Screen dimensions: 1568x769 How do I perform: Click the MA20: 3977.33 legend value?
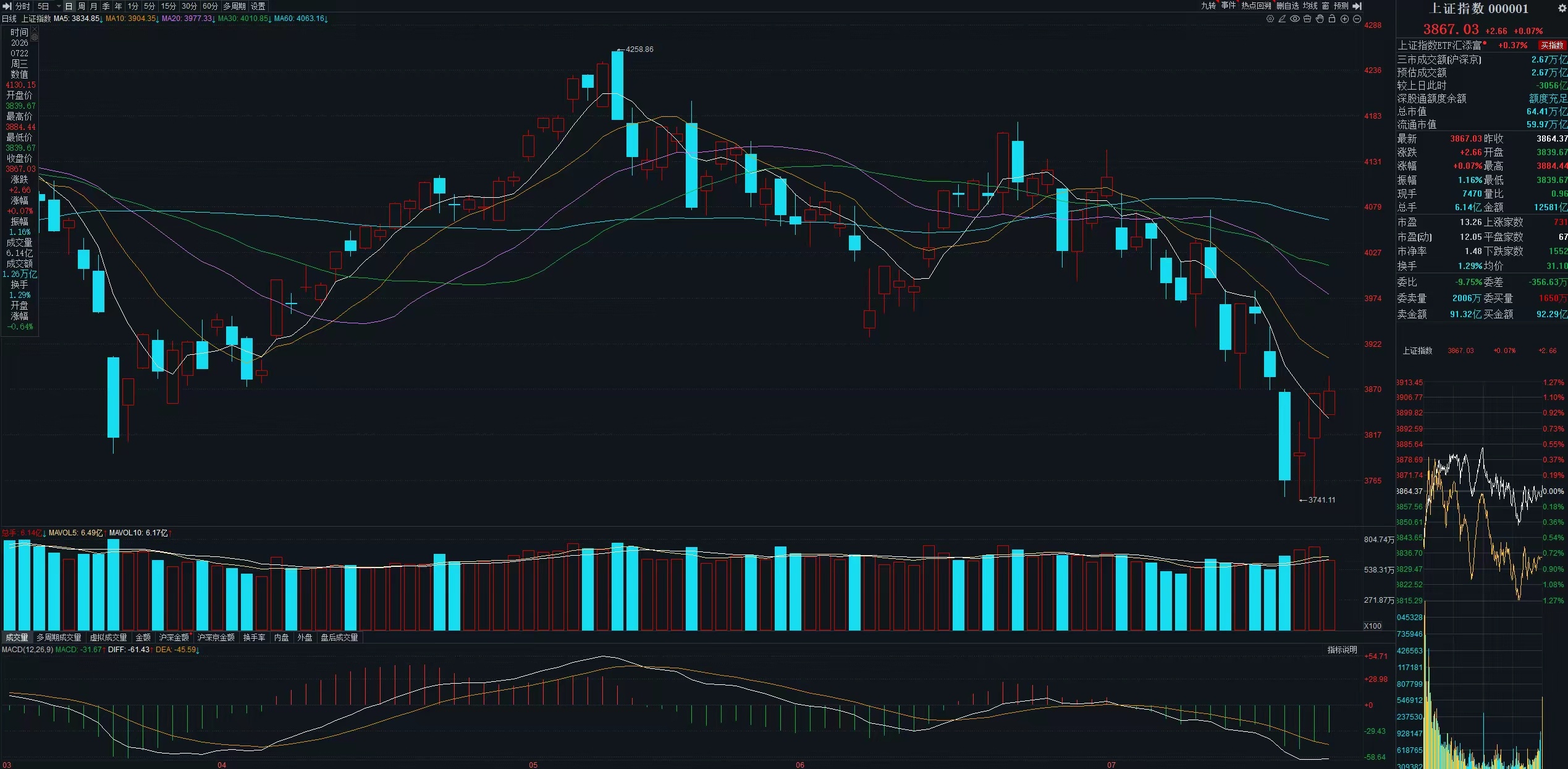pyautogui.click(x=188, y=19)
